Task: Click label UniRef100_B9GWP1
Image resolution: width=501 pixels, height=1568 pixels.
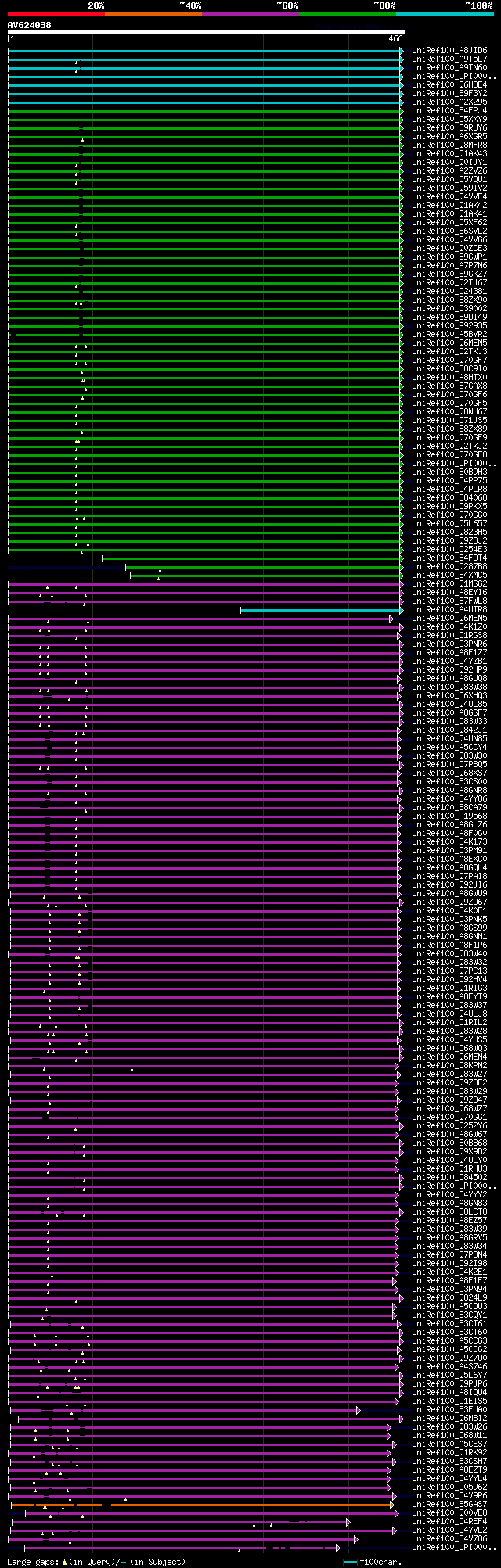Action: pos(449,257)
